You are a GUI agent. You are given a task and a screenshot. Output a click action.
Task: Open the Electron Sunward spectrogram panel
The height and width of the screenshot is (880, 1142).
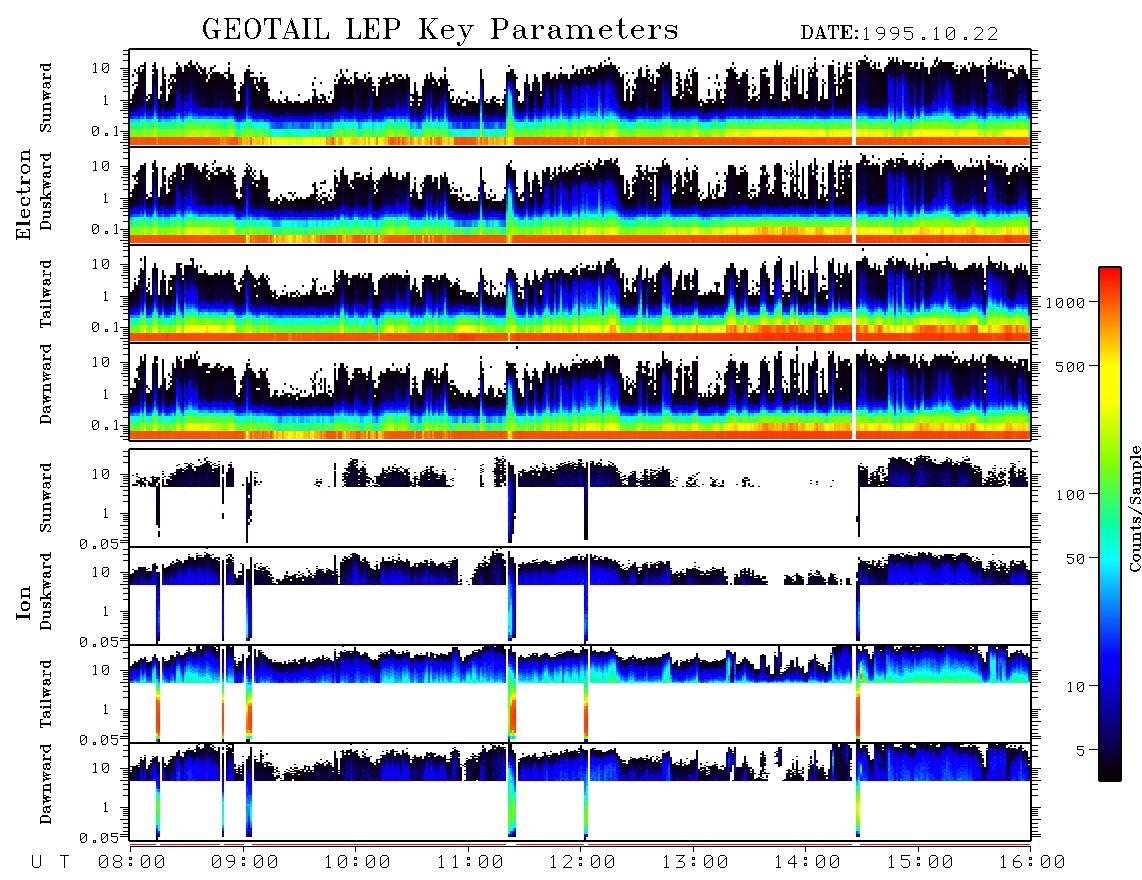[580, 98]
